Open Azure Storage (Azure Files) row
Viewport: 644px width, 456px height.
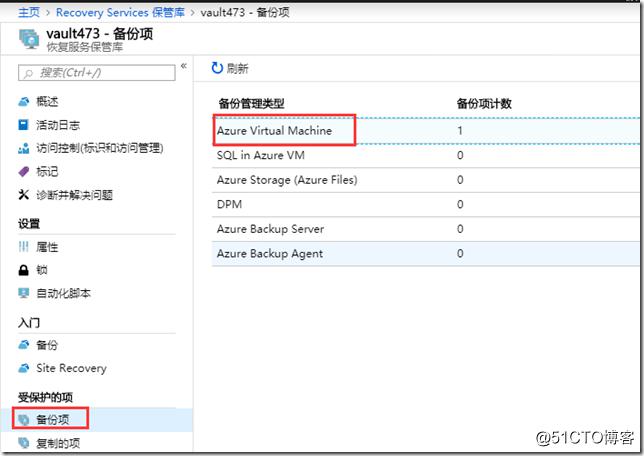click(426, 180)
